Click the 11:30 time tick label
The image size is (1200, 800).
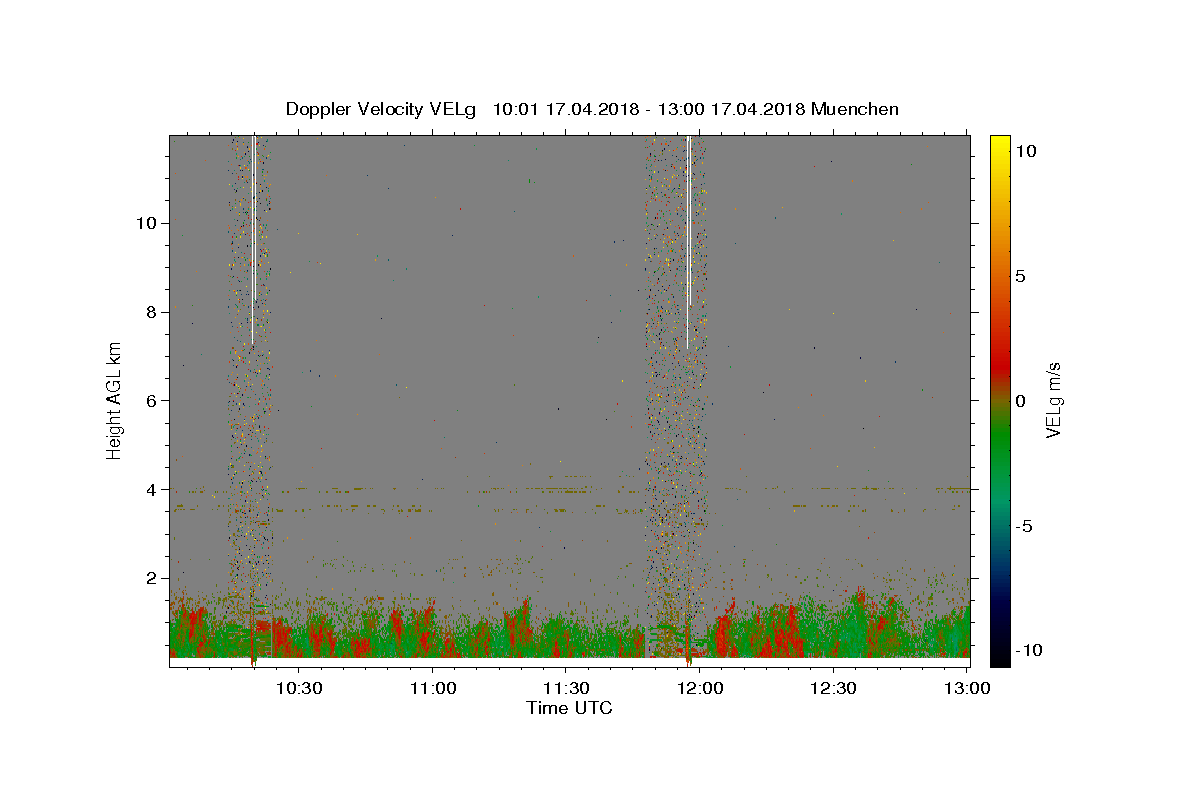pos(565,688)
